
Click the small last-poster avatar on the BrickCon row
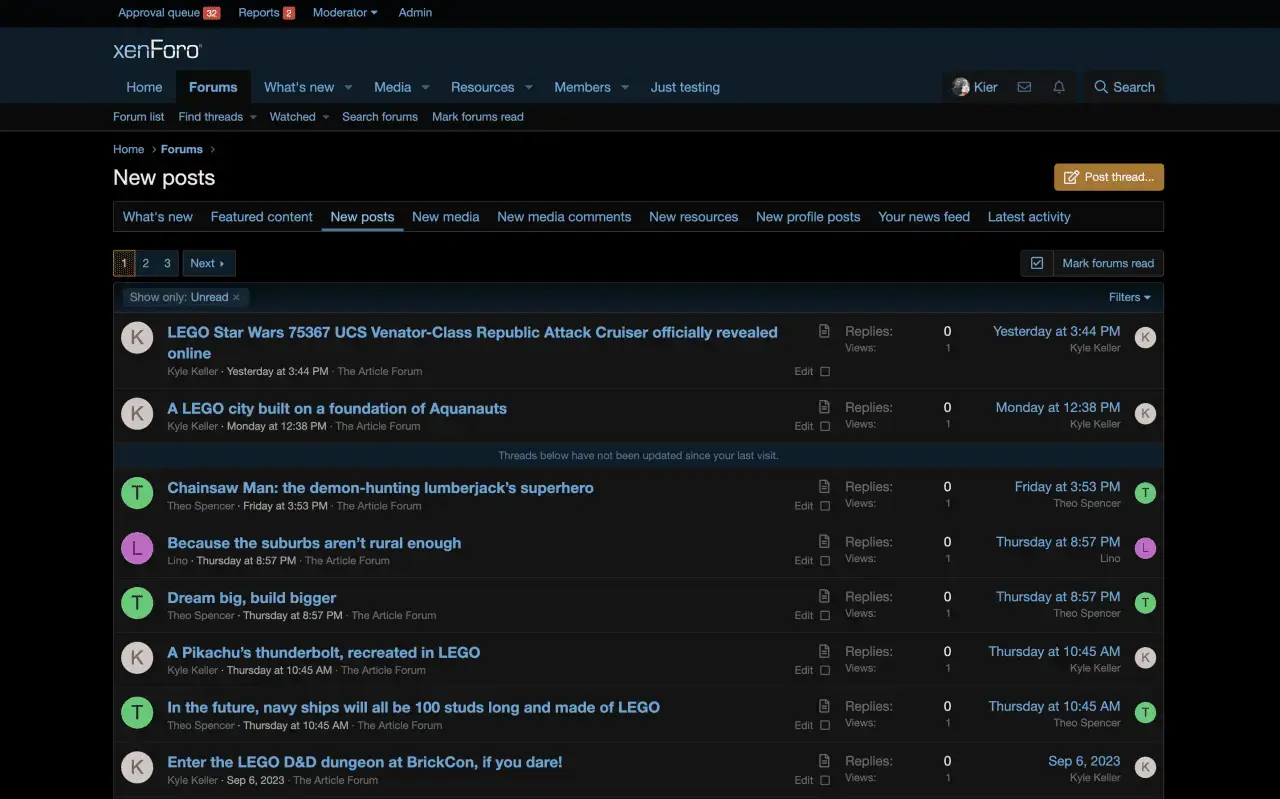[x=1145, y=767]
